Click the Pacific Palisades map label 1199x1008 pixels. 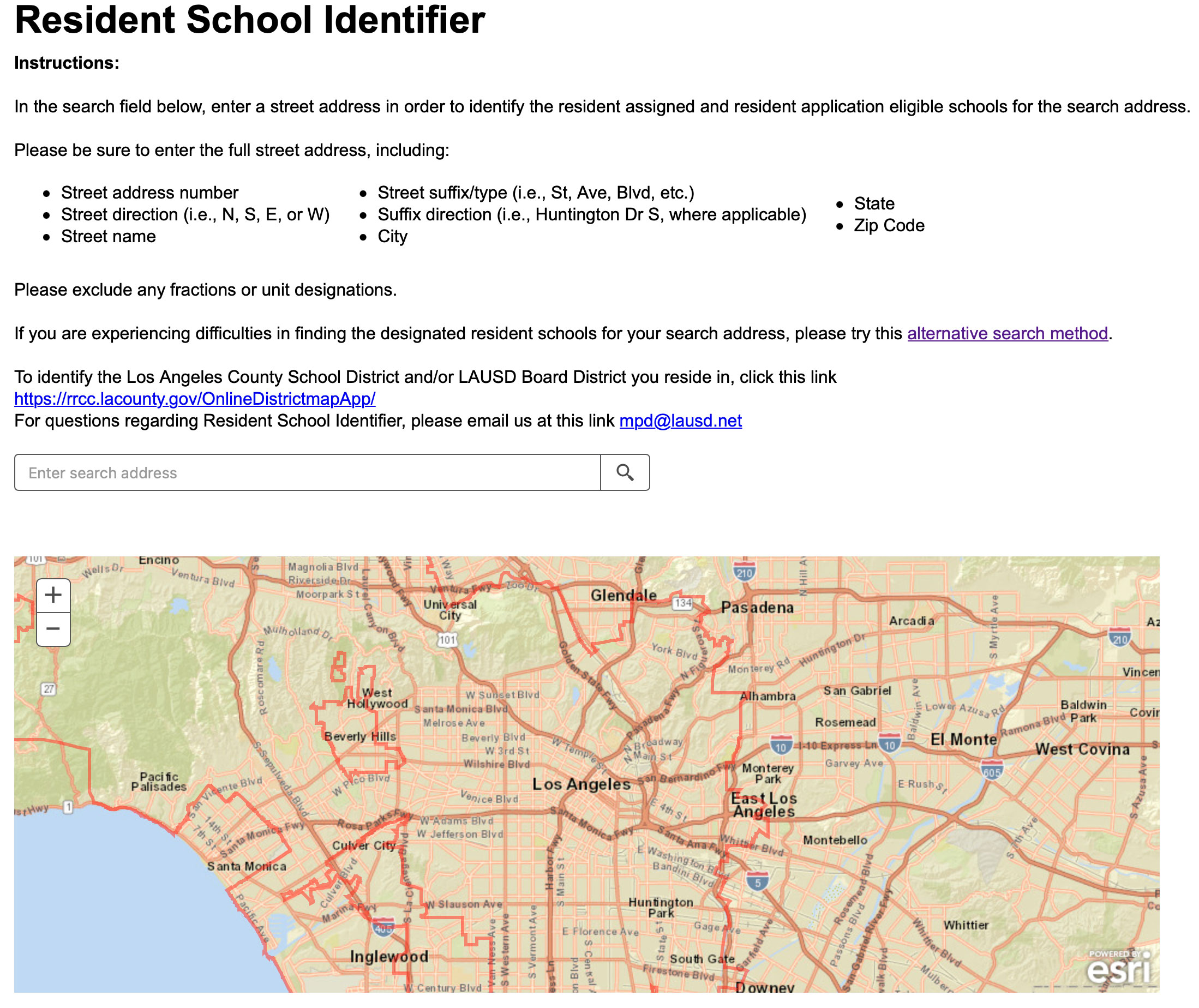pyautogui.click(x=159, y=782)
